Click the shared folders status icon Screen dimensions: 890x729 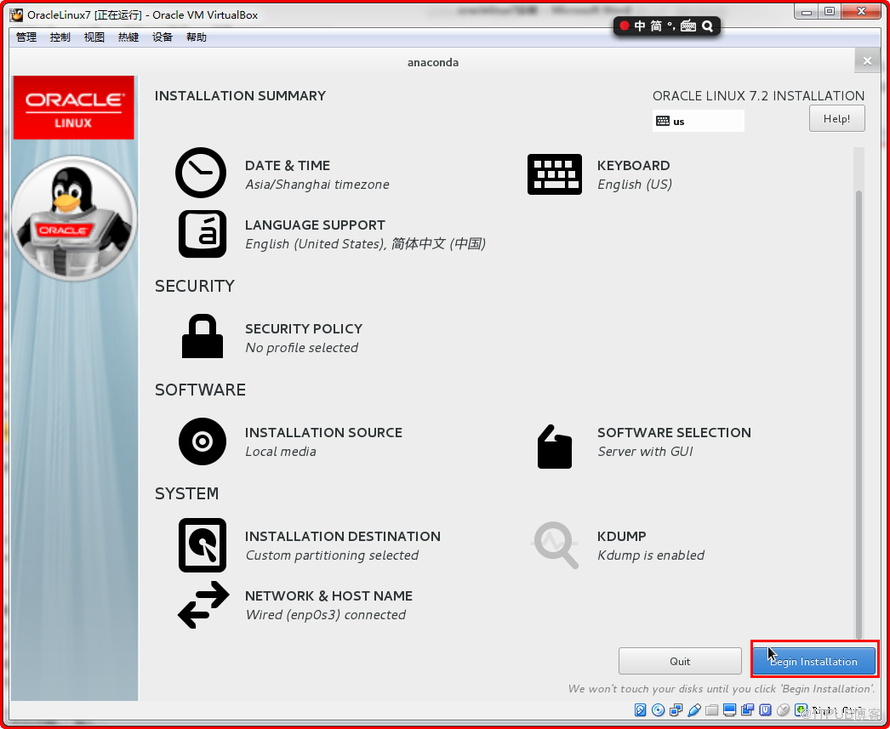712,710
